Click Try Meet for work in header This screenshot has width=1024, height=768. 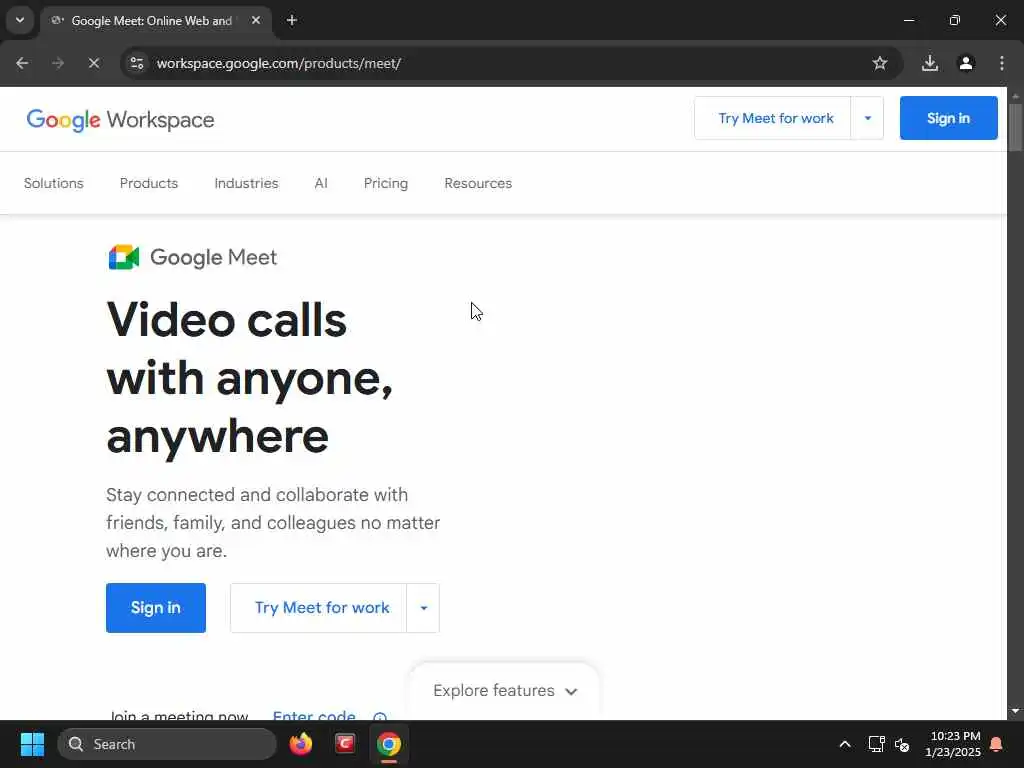click(x=773, y=118)
